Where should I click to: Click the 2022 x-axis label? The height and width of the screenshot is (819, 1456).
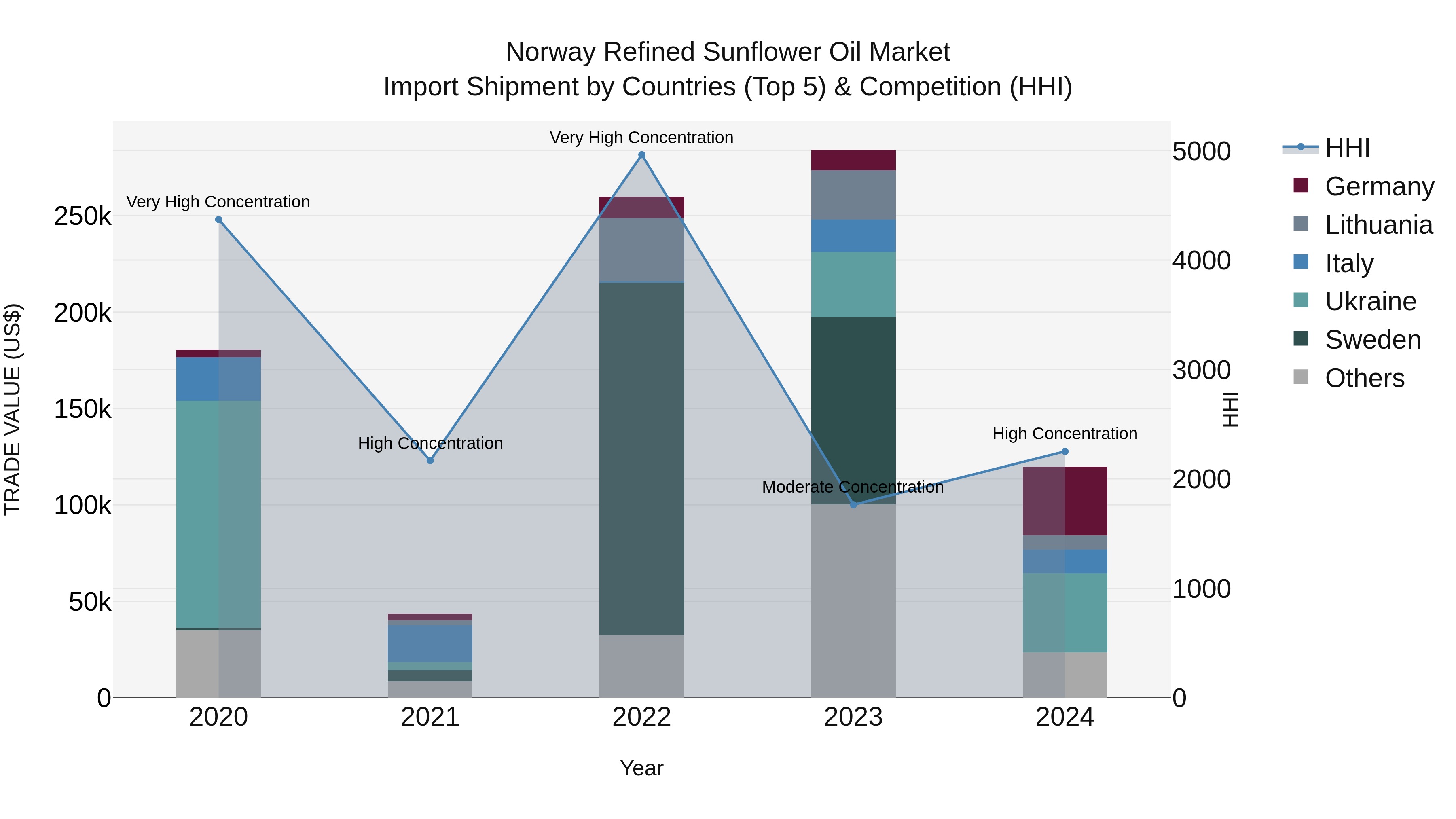[641, 717]
